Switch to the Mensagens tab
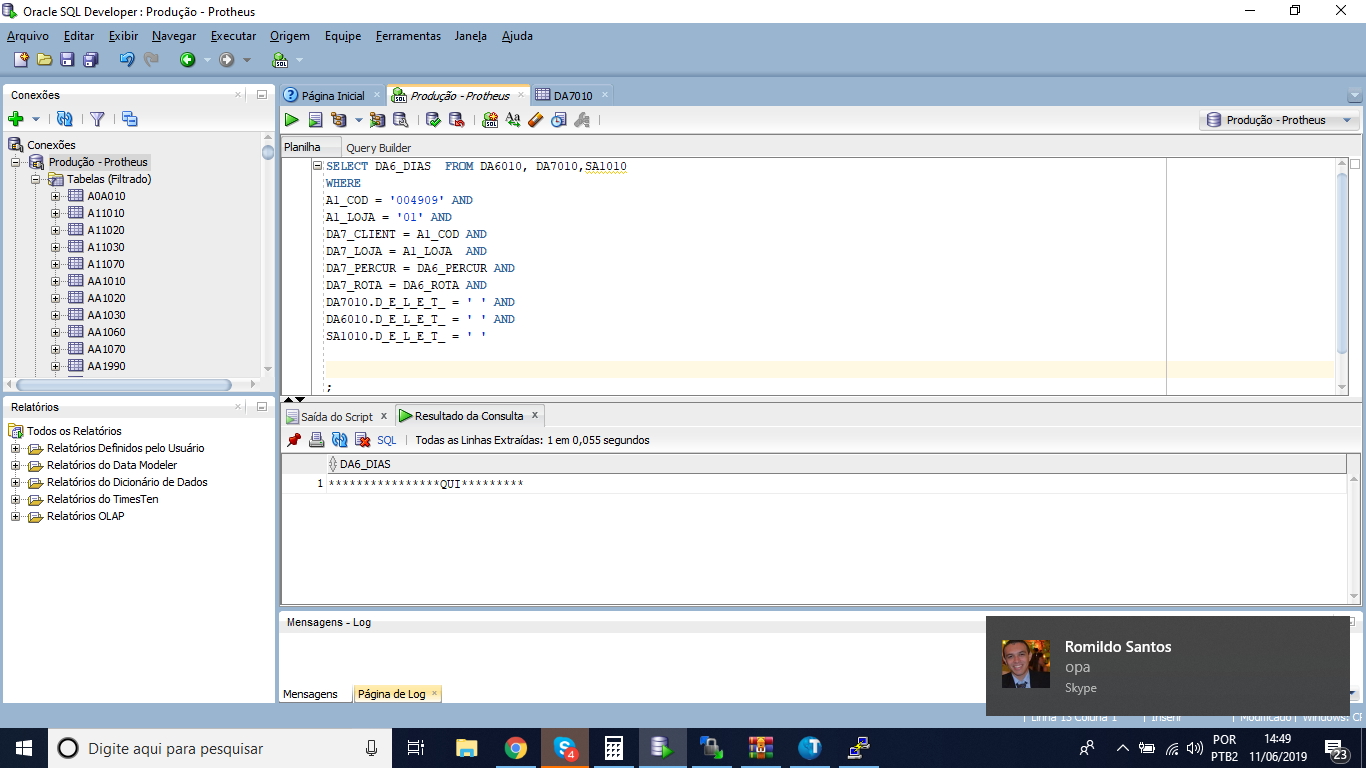 pos(310,694)
